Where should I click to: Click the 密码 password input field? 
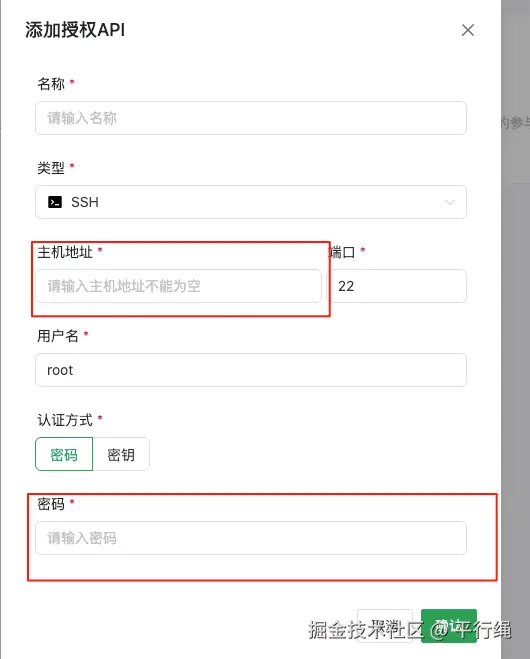251,538
